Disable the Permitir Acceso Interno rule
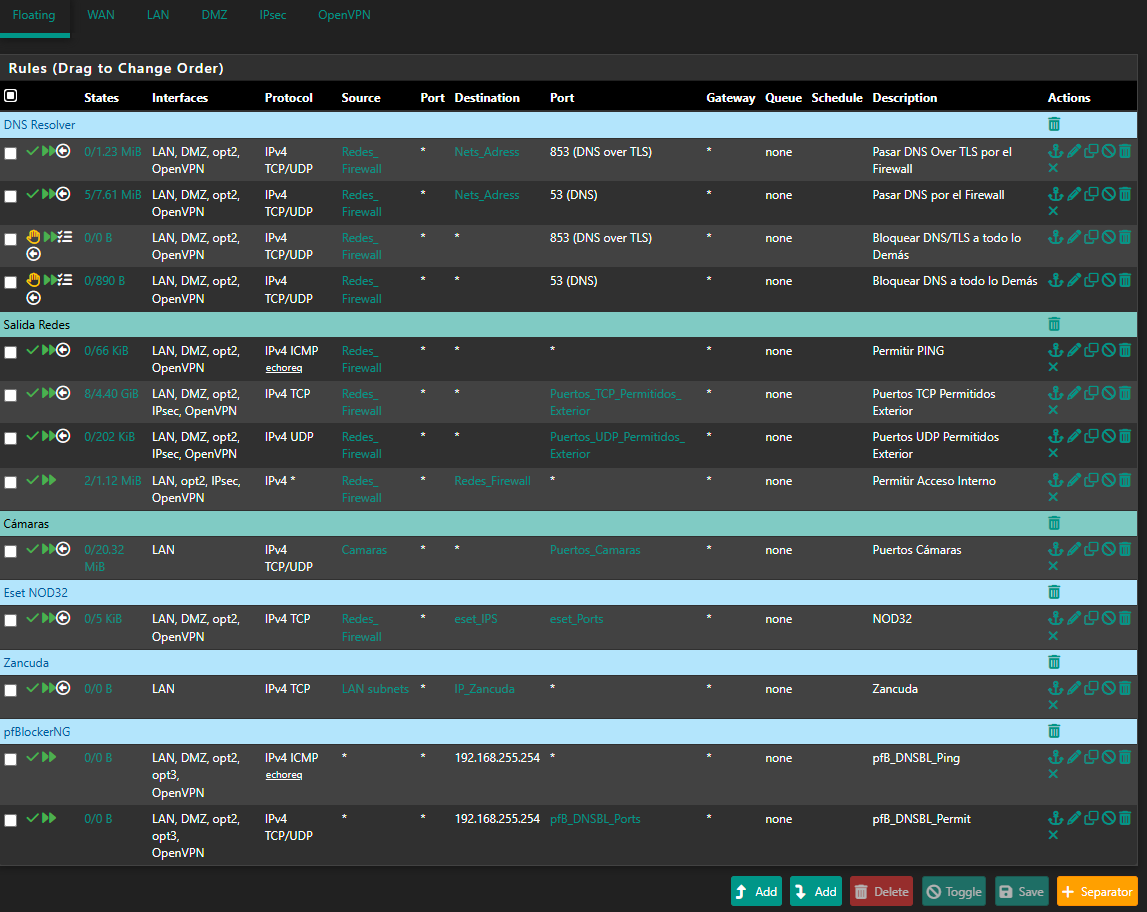1147x912 pixels. [1108, 481]
